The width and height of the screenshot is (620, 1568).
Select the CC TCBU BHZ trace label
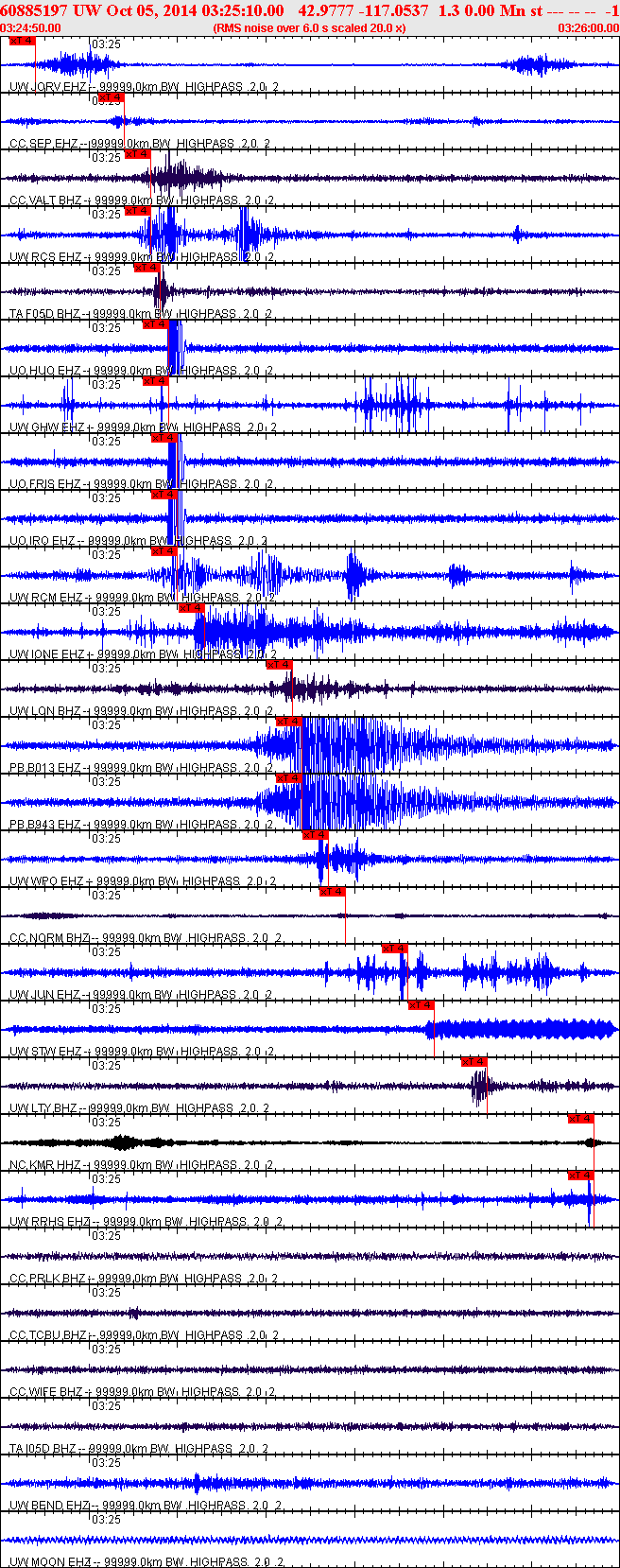[x=144, y=1335]
